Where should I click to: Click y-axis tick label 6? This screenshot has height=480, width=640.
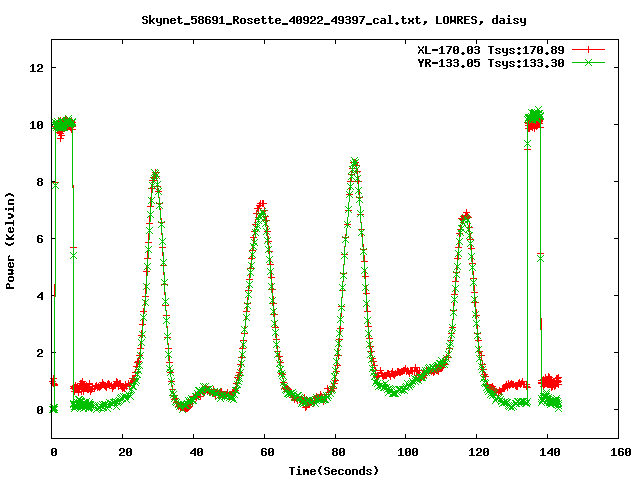40,239
